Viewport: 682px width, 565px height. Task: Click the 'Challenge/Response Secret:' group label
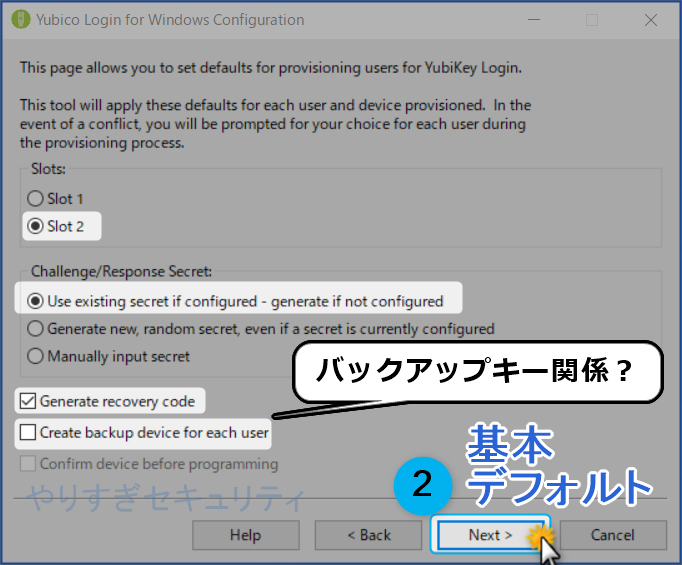(121, 271)
